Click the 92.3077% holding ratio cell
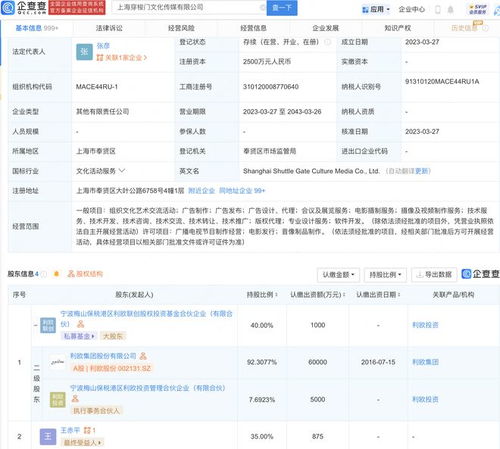This screenshot has width=500, height=449. click(x=262, y=362)
